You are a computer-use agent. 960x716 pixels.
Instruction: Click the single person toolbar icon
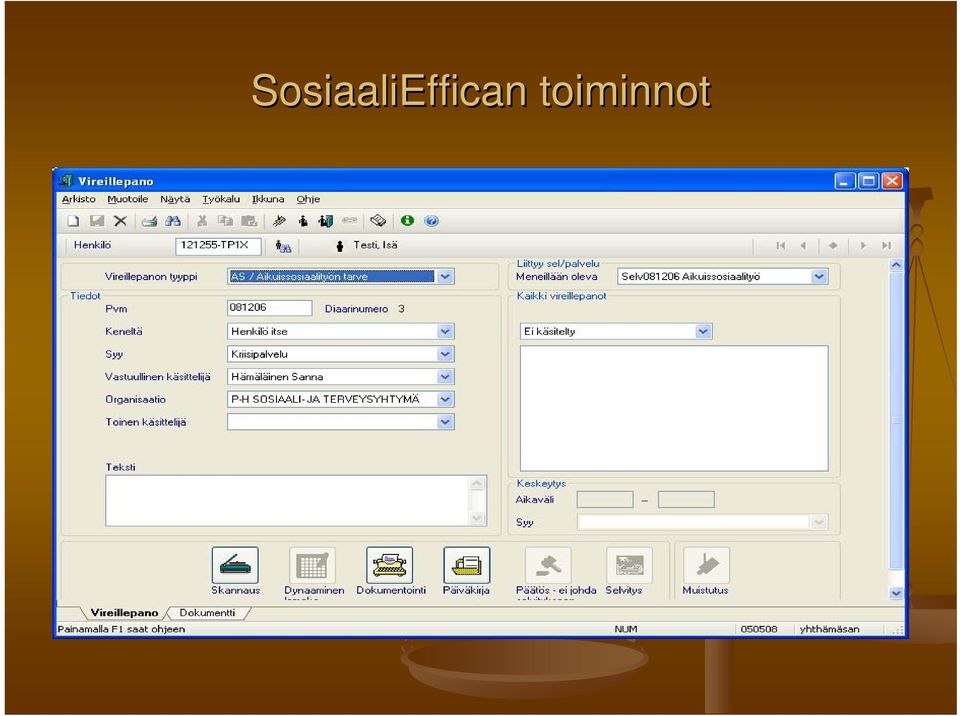[x=302, y=221]
